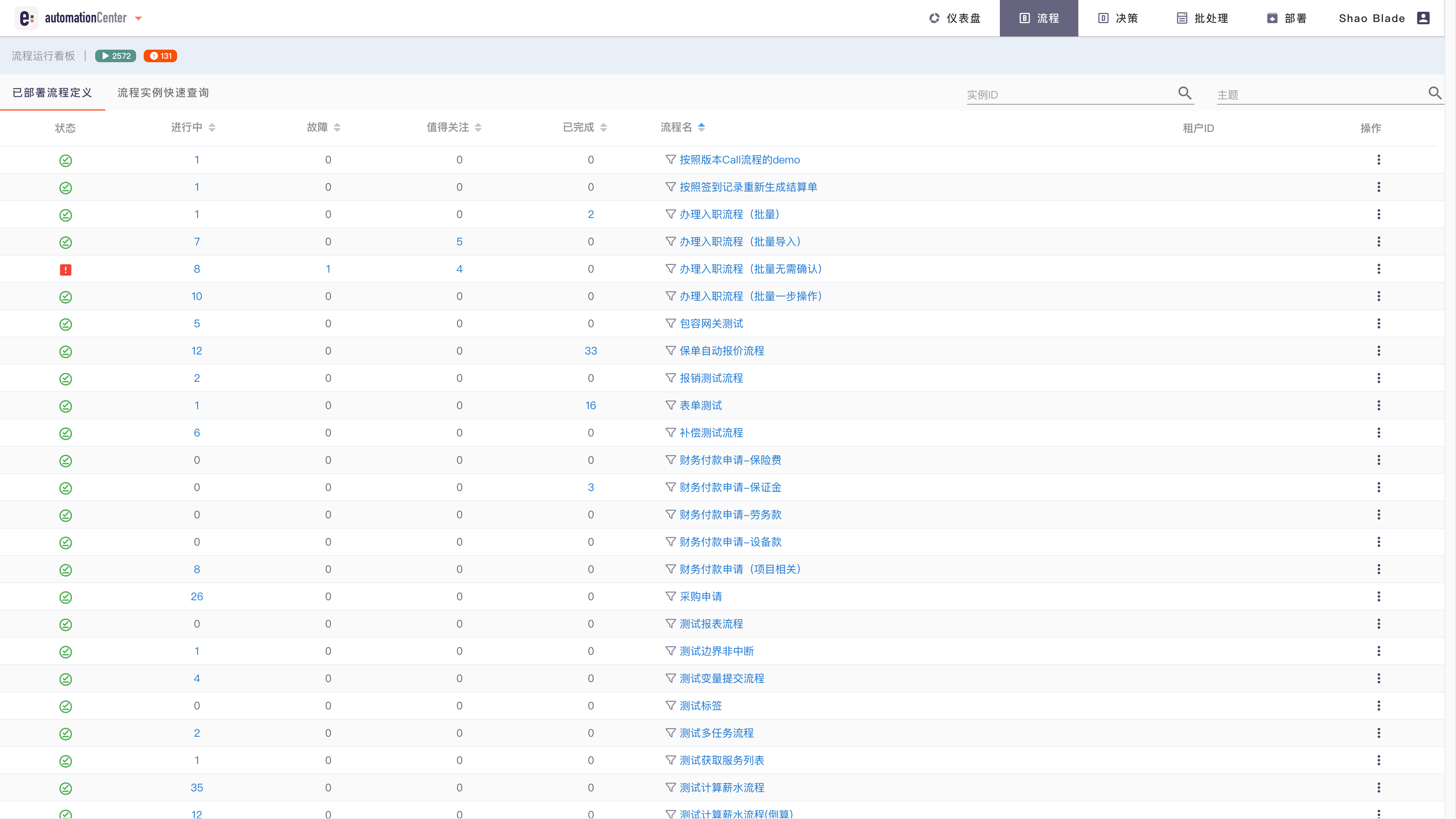Open actions menu for 测试多任务流程
This screenshot has height=819, width=1456.
point(1379,733)
